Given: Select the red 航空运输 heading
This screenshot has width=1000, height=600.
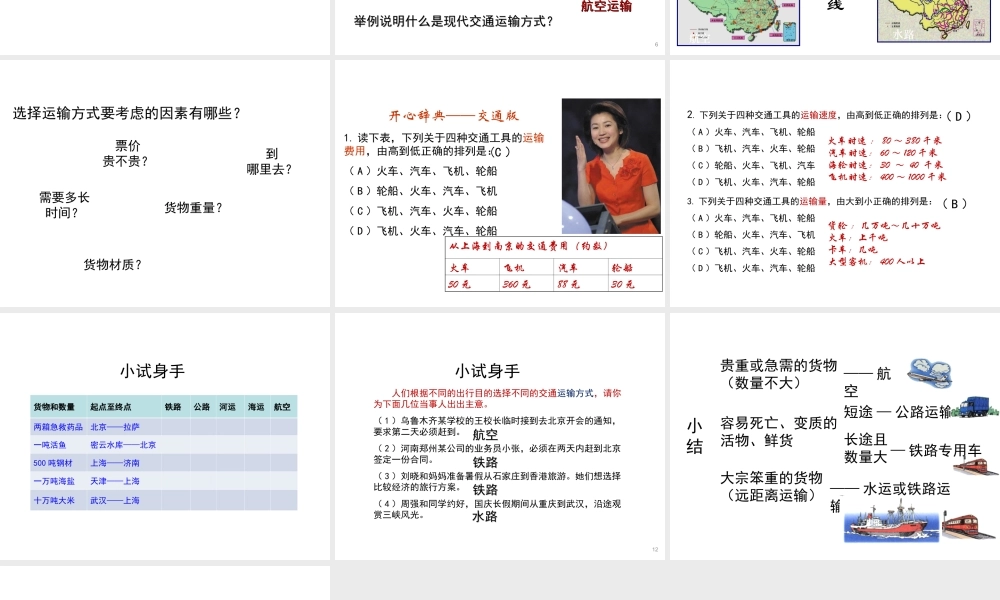Looking at the screenshot, I should tap(607, 6).
